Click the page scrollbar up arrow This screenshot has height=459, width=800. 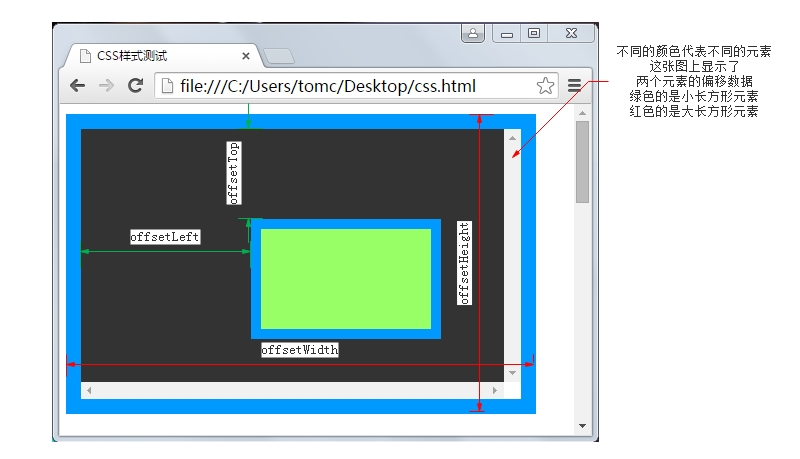coord(582,113)
